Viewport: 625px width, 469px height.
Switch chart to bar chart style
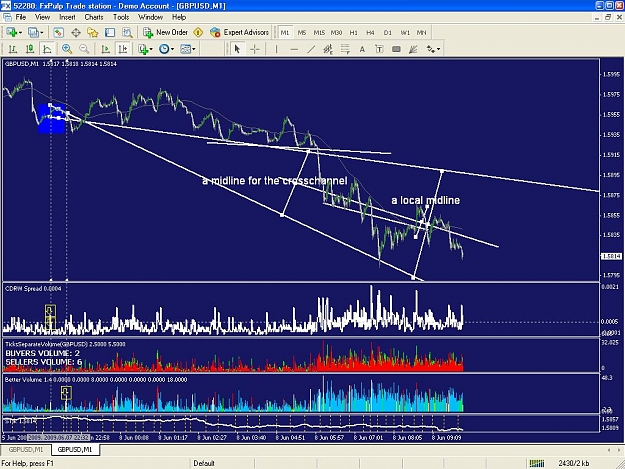pyautogui.click(x=13, y=49)
